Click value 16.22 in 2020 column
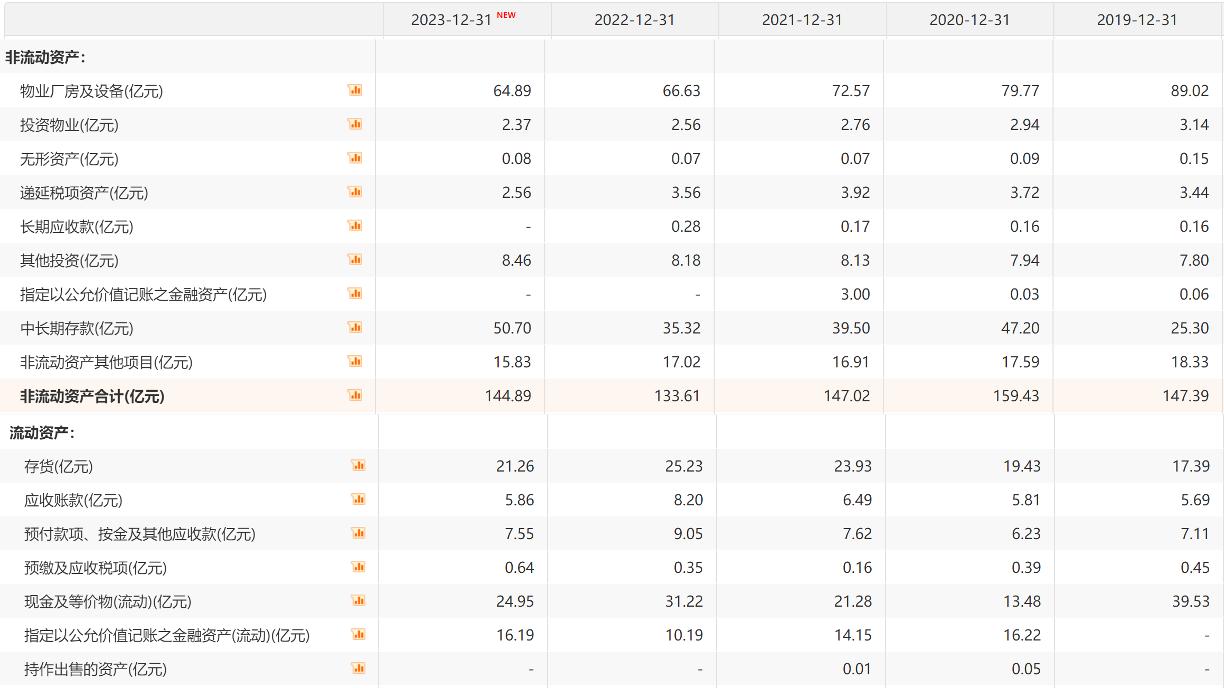The width and height of the screenshot is (1224, 688). point(1022,636)
